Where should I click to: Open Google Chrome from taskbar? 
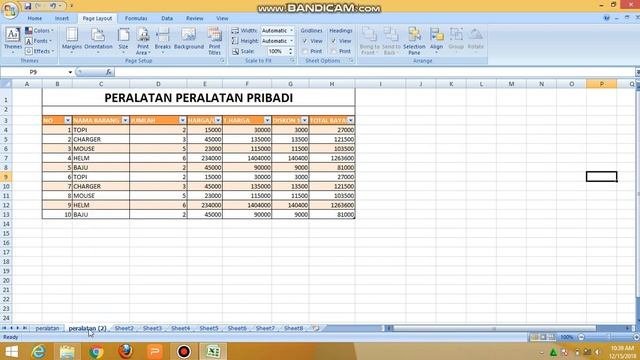pyautogui.click(x=96, y=351)
